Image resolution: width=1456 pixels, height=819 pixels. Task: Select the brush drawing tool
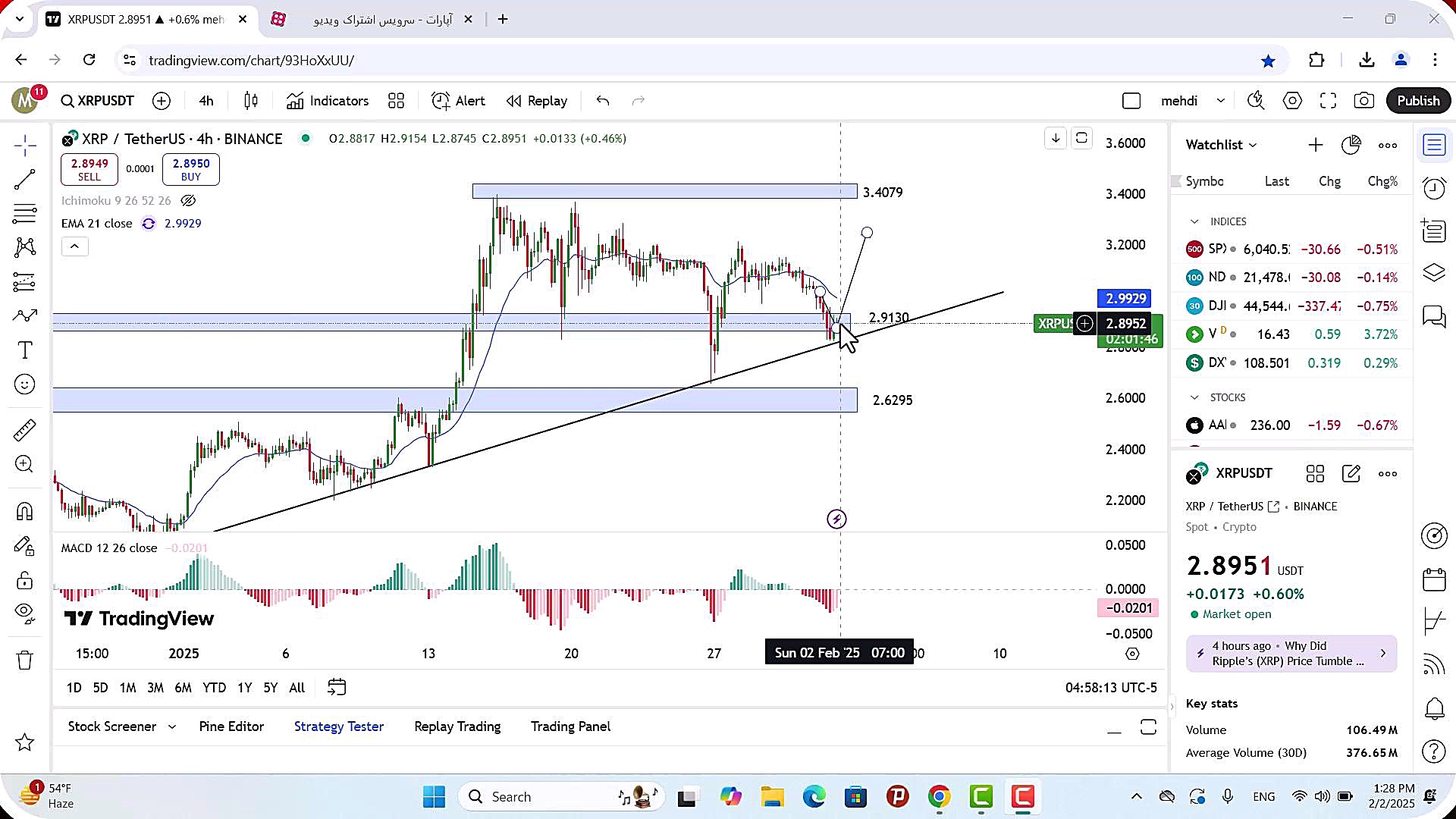tap(25, 315)
